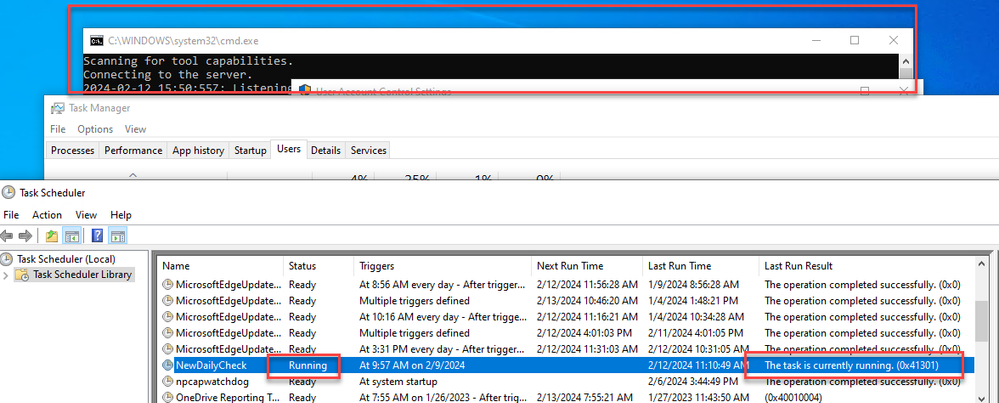Open the Action menu in Task Scheduler
Viewport: 999px width, 403px height.
(x=46, y=215)
